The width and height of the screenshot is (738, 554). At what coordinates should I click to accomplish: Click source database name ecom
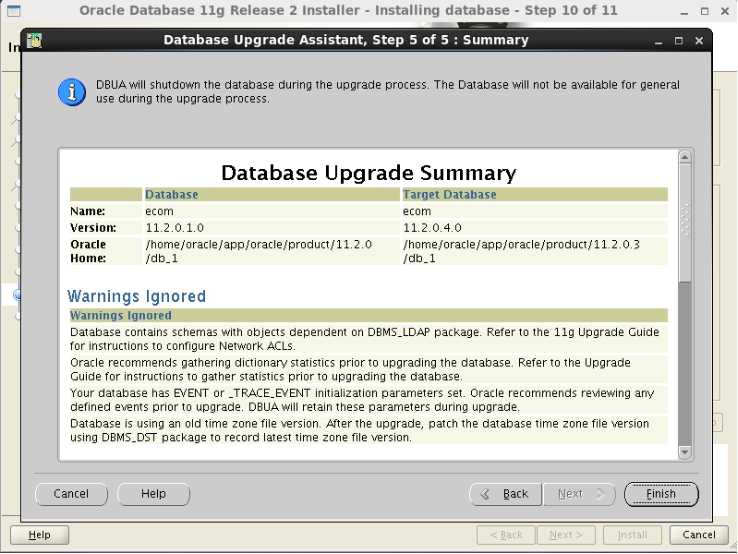(159, 211)
